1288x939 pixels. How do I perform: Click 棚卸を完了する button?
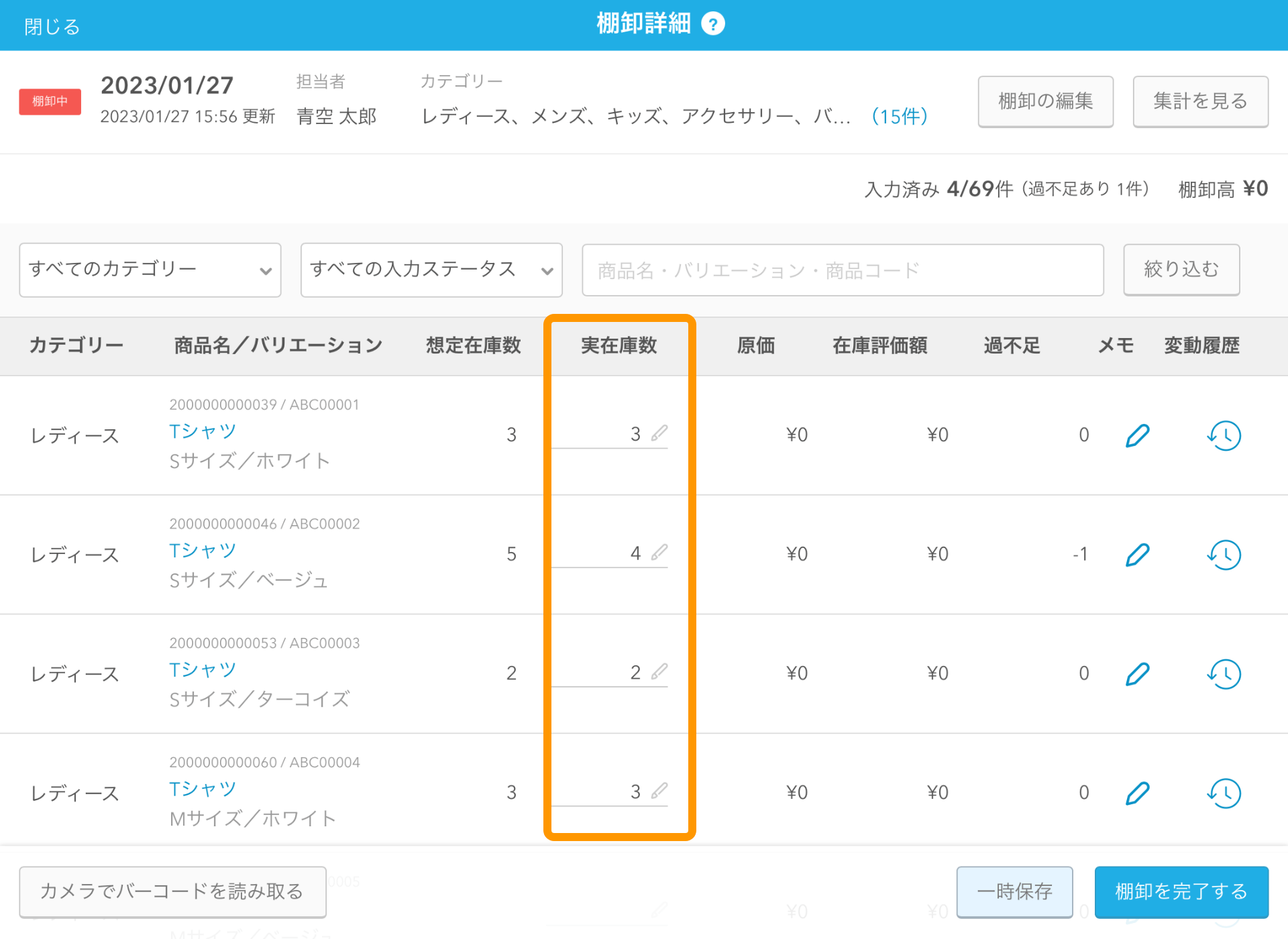click(1181, 891)
